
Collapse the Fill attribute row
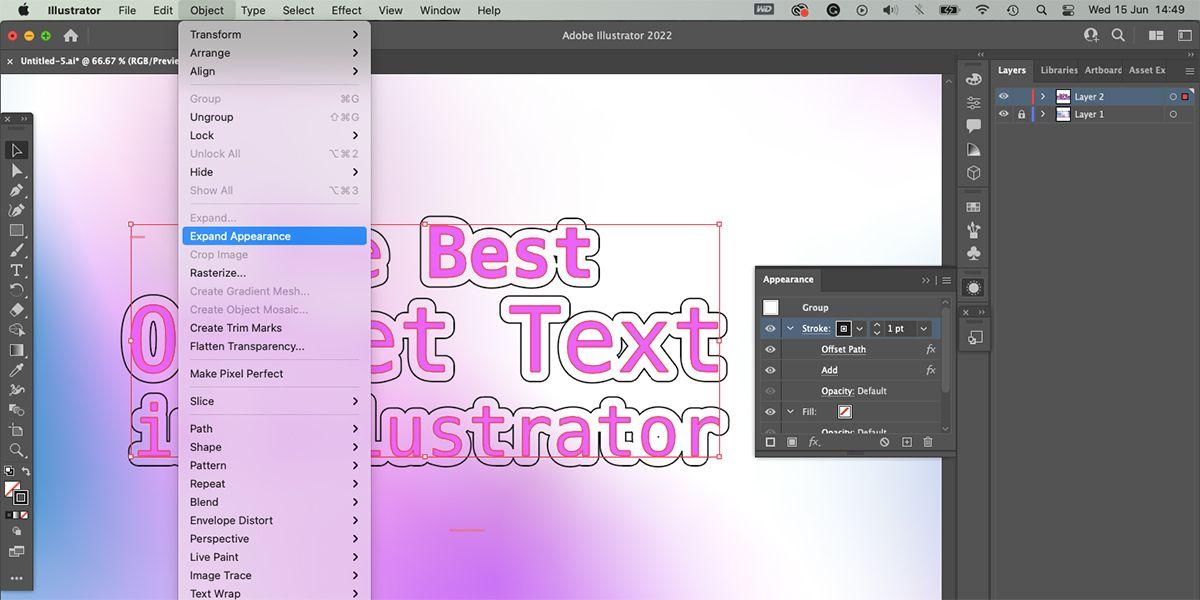(x=790, y=412)
